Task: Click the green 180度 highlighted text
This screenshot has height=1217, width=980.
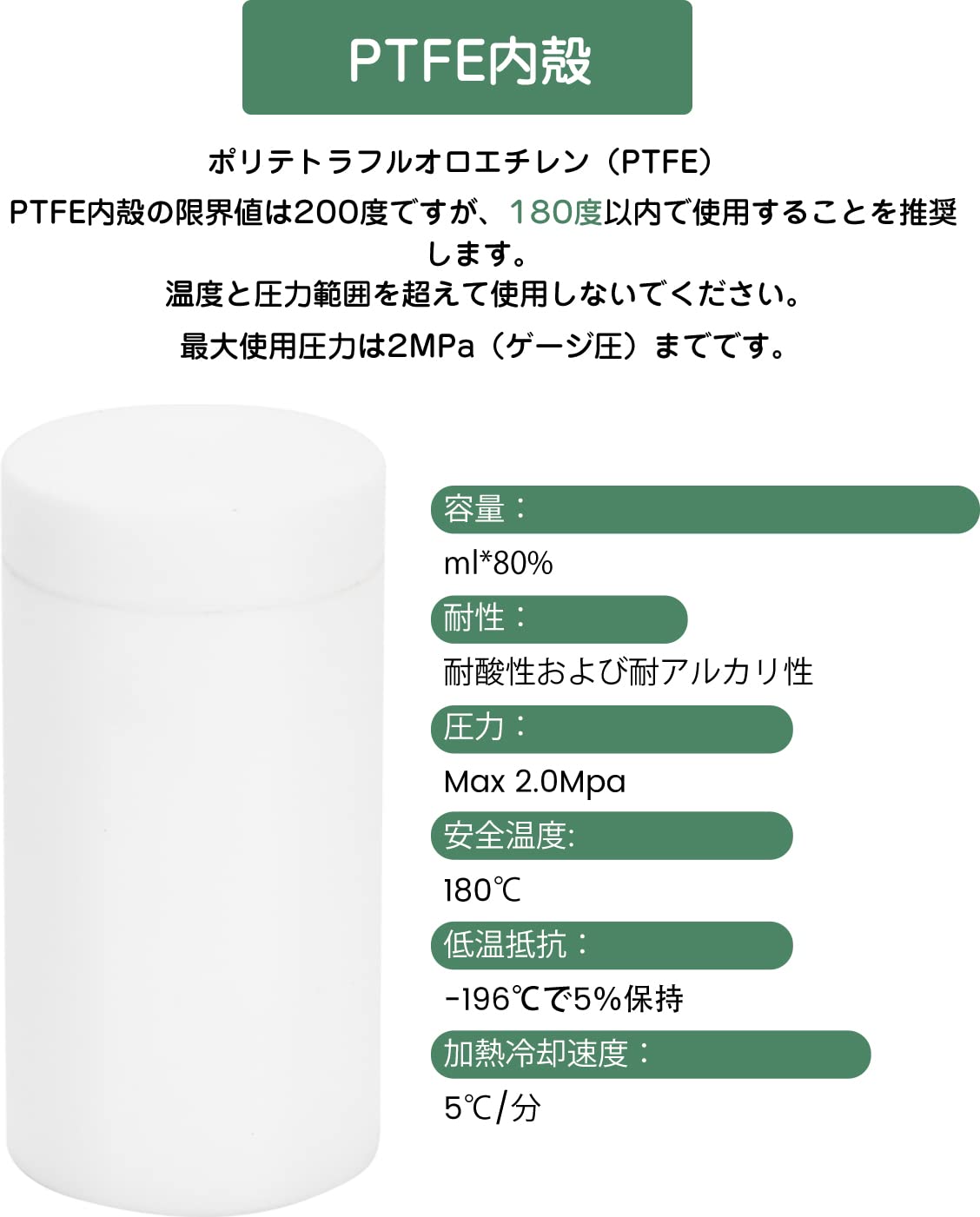Action: click(555, 212)
